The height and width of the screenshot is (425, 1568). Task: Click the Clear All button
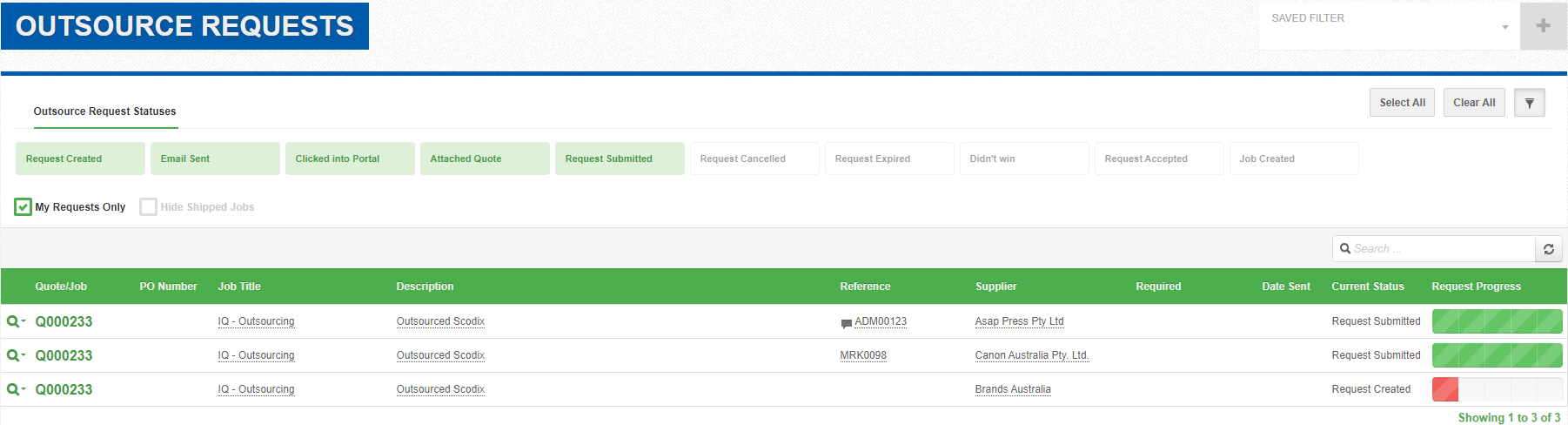pos(1474,103)
